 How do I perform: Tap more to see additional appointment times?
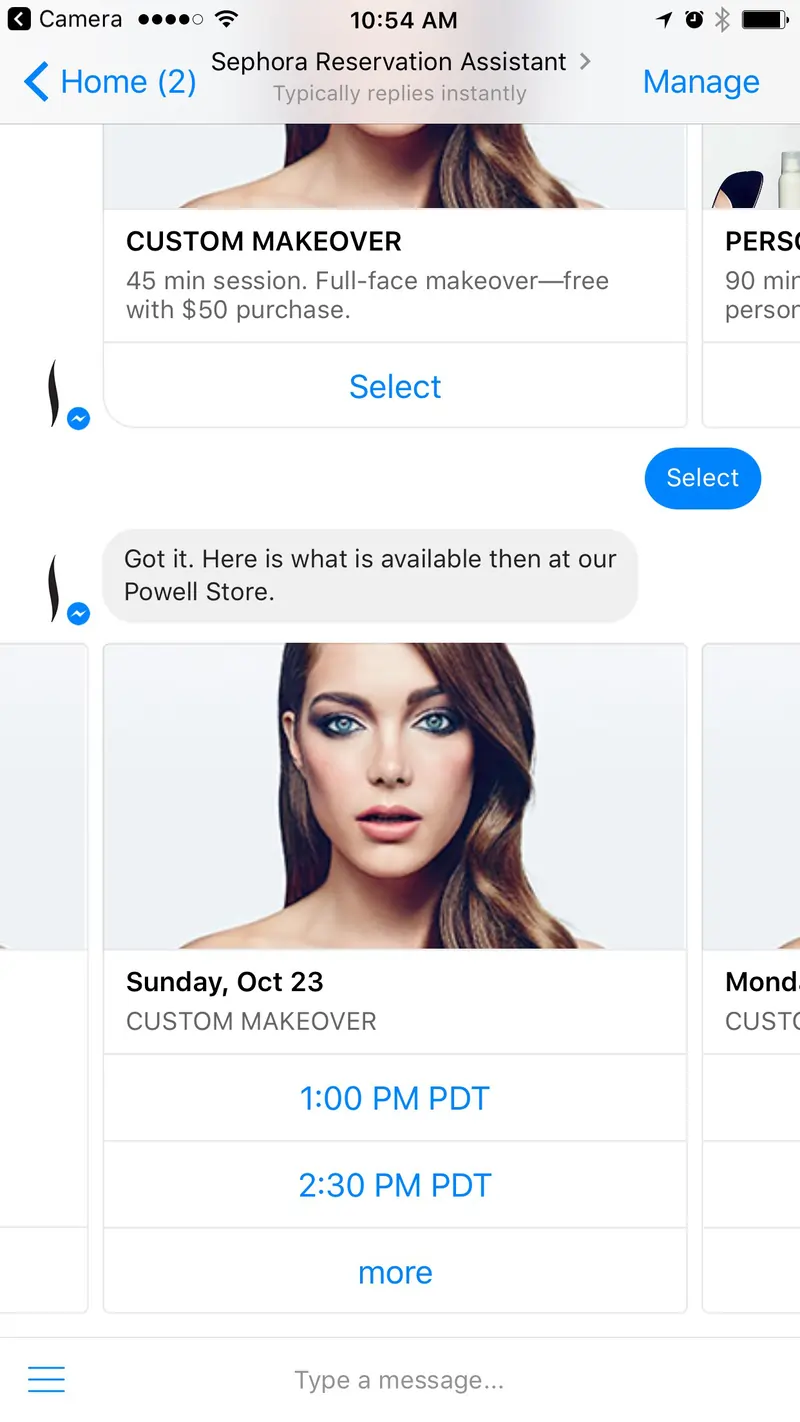click(394, 1271)
